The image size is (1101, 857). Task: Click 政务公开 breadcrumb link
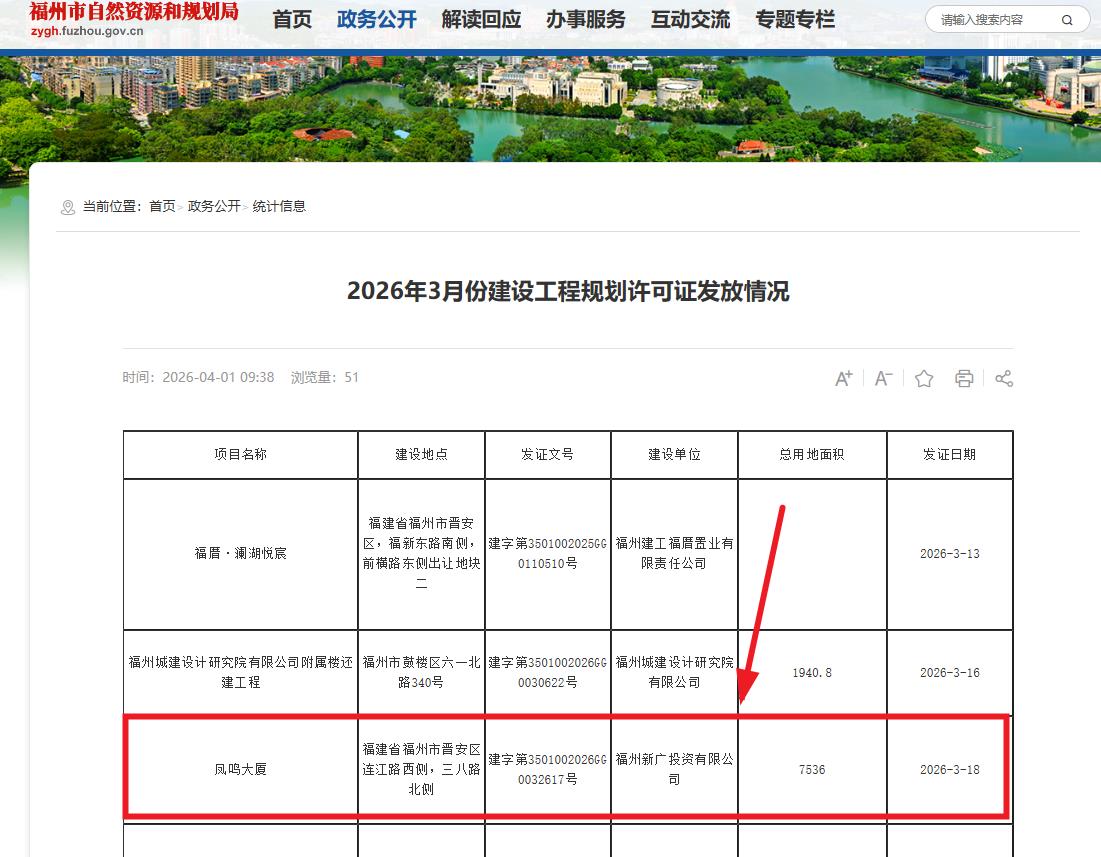214,206
